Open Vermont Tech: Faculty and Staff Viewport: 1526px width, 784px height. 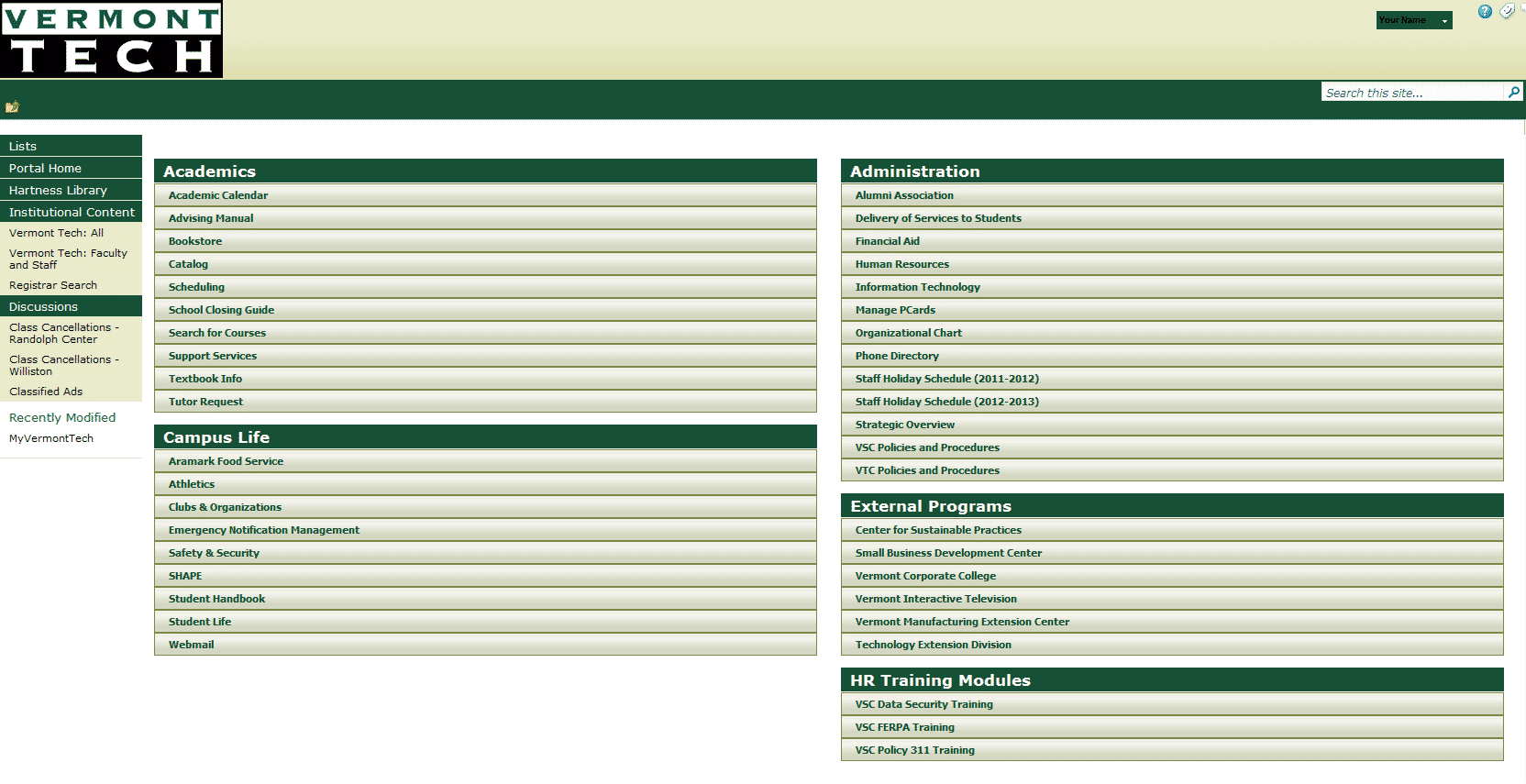pyautogui.click(x=68, y=259)
